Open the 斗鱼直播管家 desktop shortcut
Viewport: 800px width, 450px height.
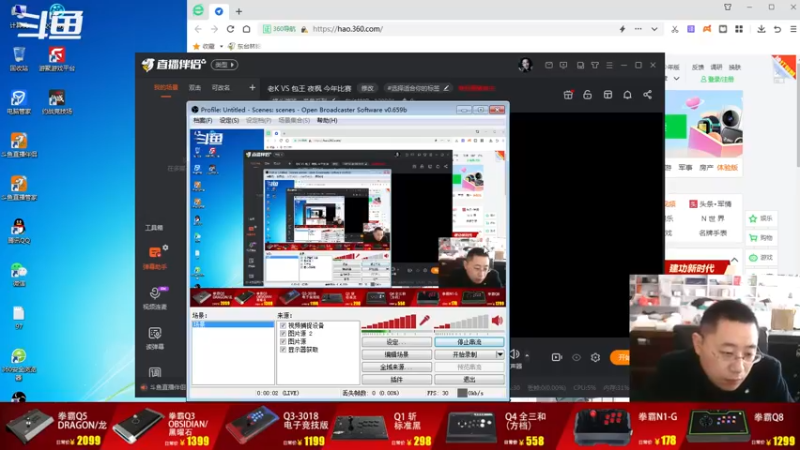coord(19,188)
